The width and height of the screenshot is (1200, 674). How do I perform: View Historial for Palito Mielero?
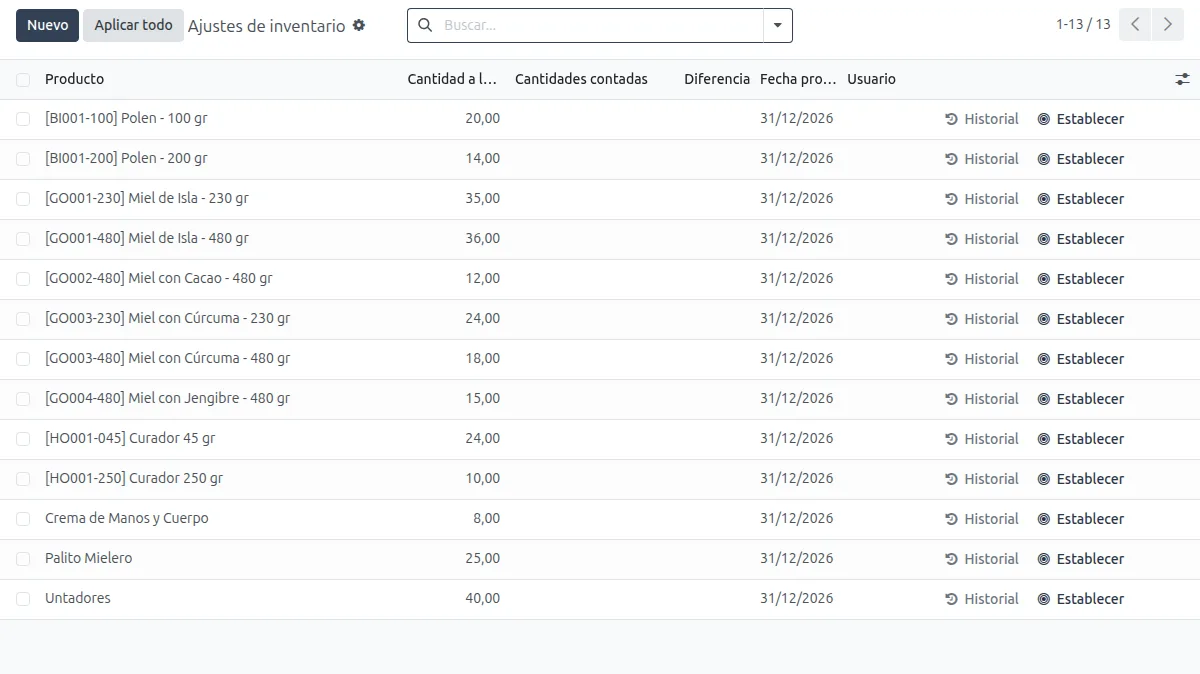[x=982, y=559]
